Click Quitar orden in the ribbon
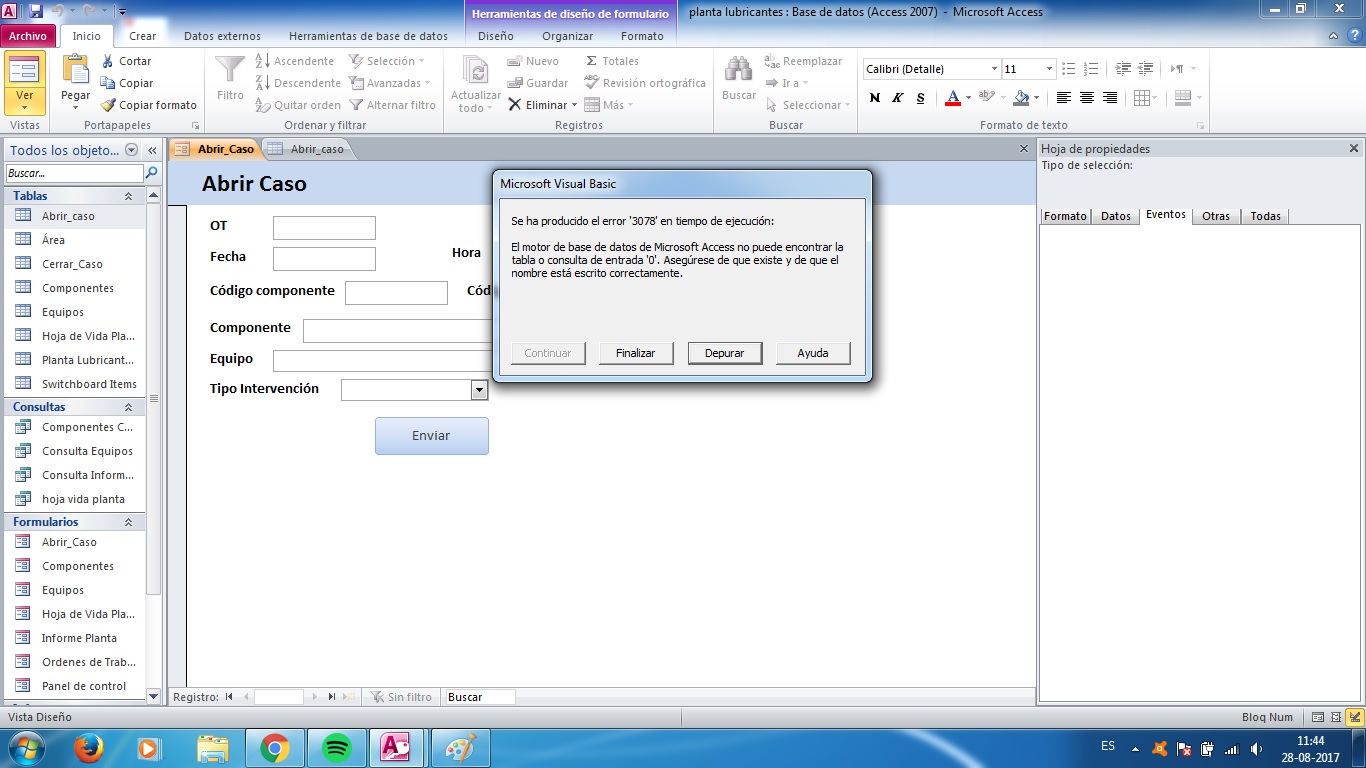1366x768 pixels. [297, 105]
